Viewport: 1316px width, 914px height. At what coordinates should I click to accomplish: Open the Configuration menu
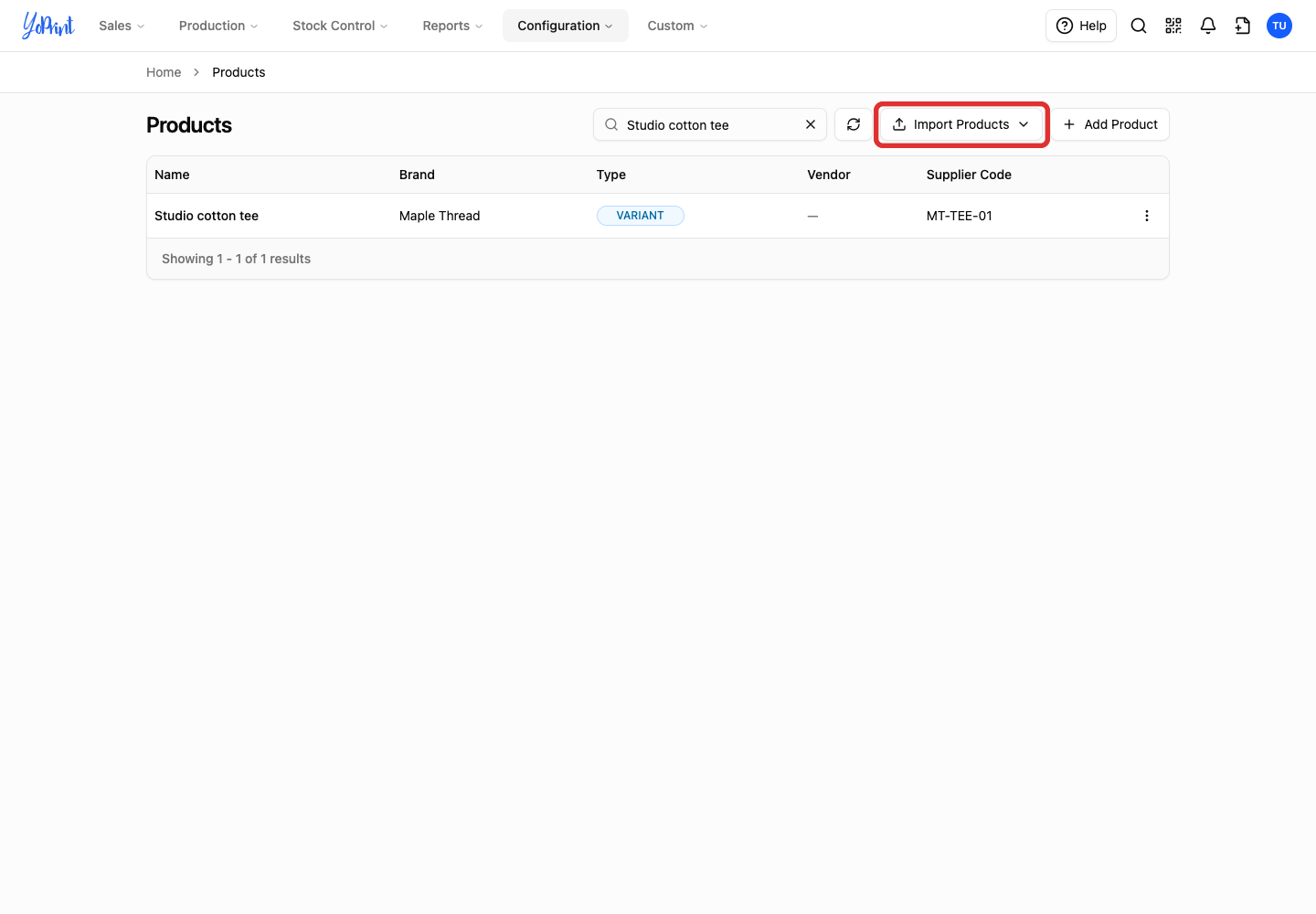[566, 26]
